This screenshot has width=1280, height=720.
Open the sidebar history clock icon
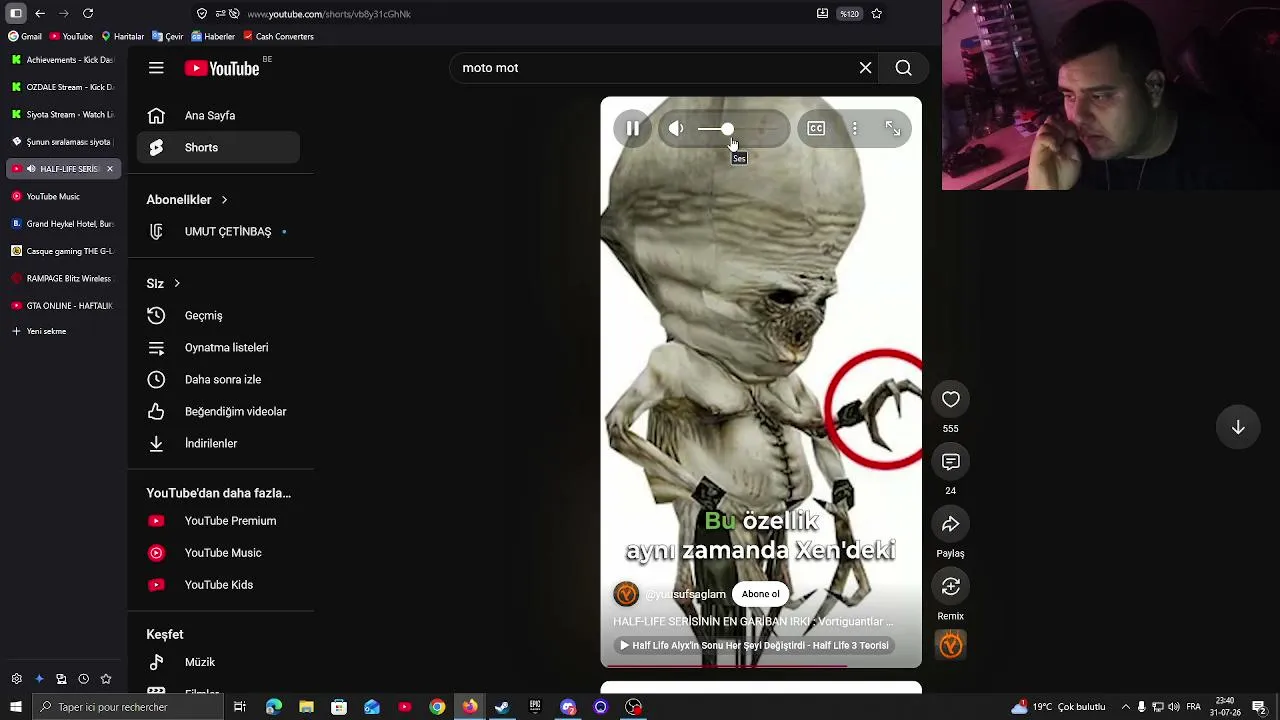(x=83, y=679)
